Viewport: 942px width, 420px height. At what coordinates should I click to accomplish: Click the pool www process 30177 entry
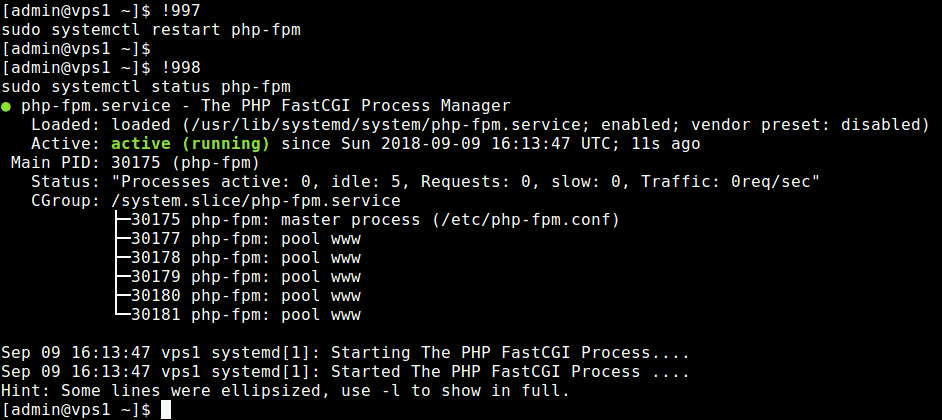click(245, 239)
